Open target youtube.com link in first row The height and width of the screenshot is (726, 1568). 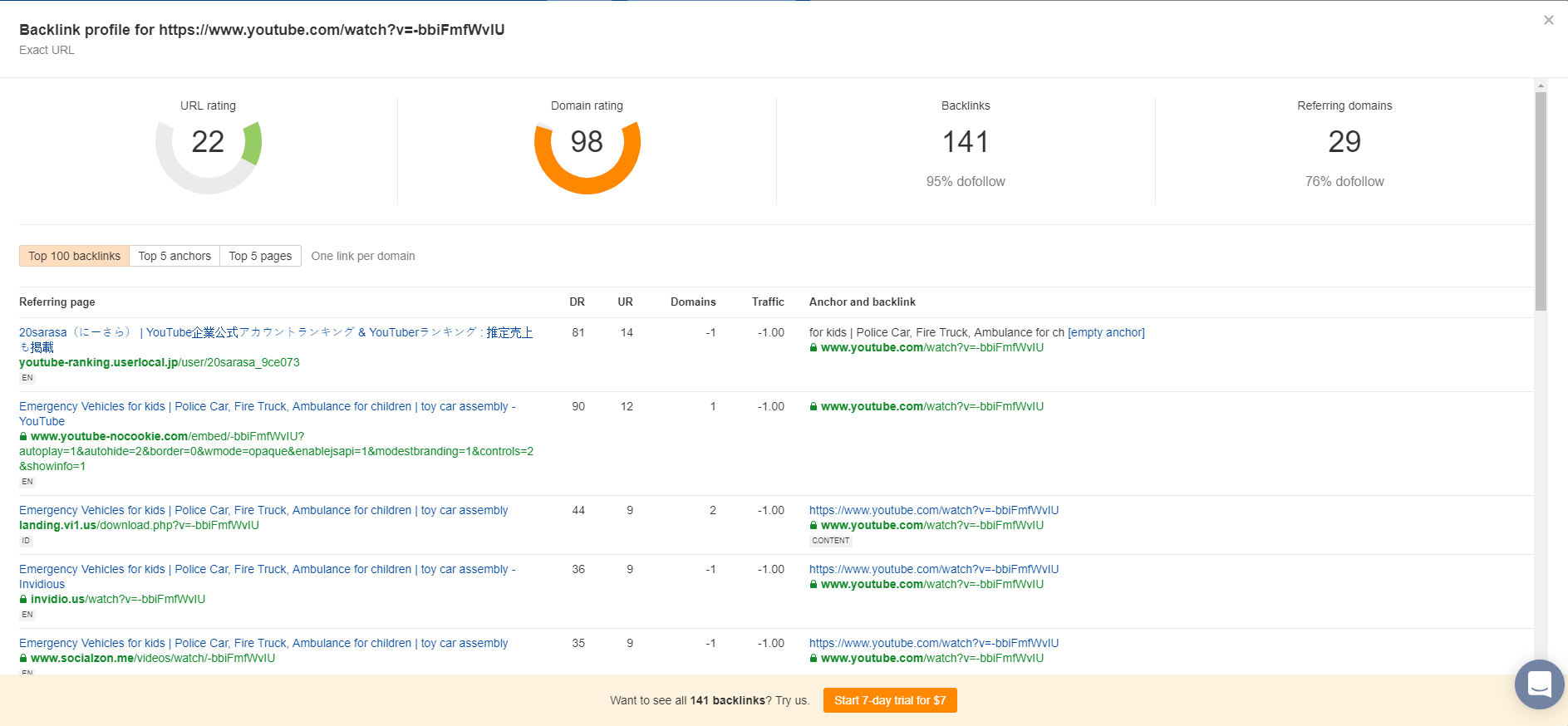coord(932,347)
